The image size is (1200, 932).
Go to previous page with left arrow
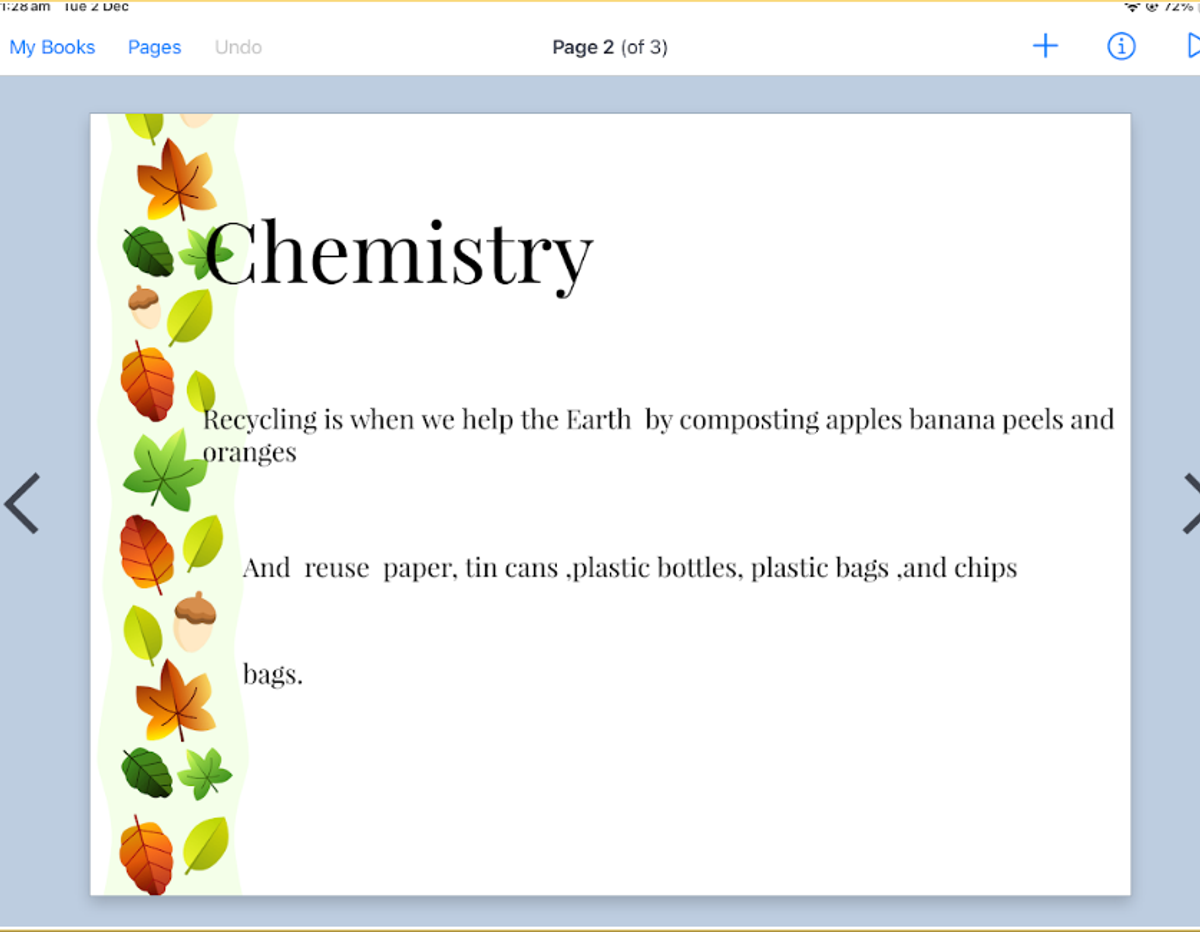[22, 503]
